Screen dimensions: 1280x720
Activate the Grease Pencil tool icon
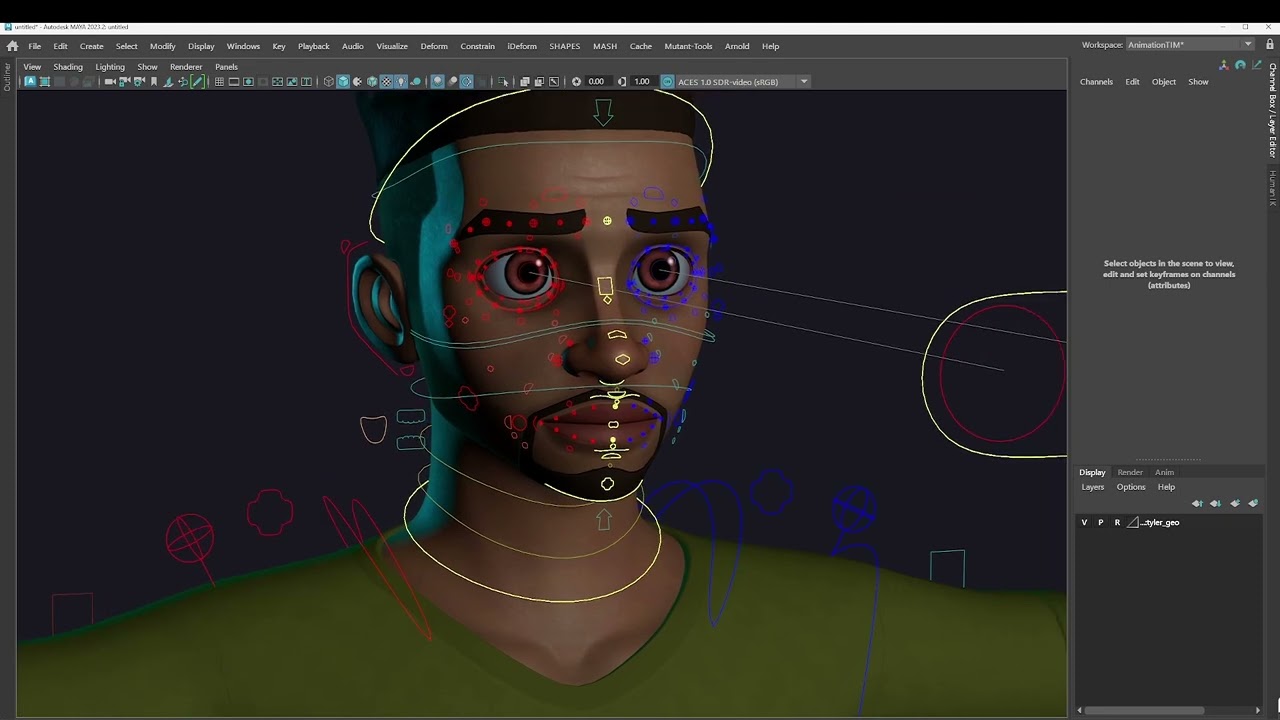pyautogui.click(x=197, y=81)
